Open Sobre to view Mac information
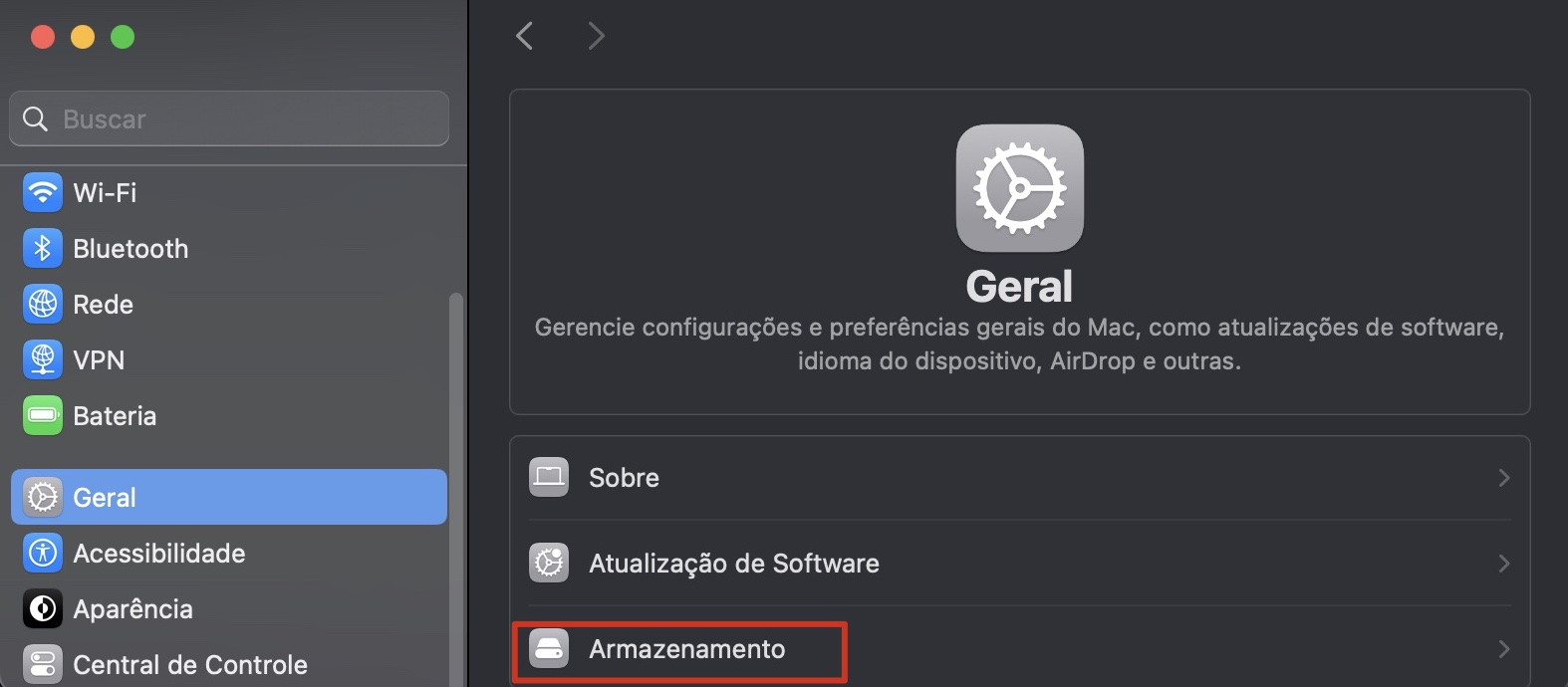 point(624,478)
